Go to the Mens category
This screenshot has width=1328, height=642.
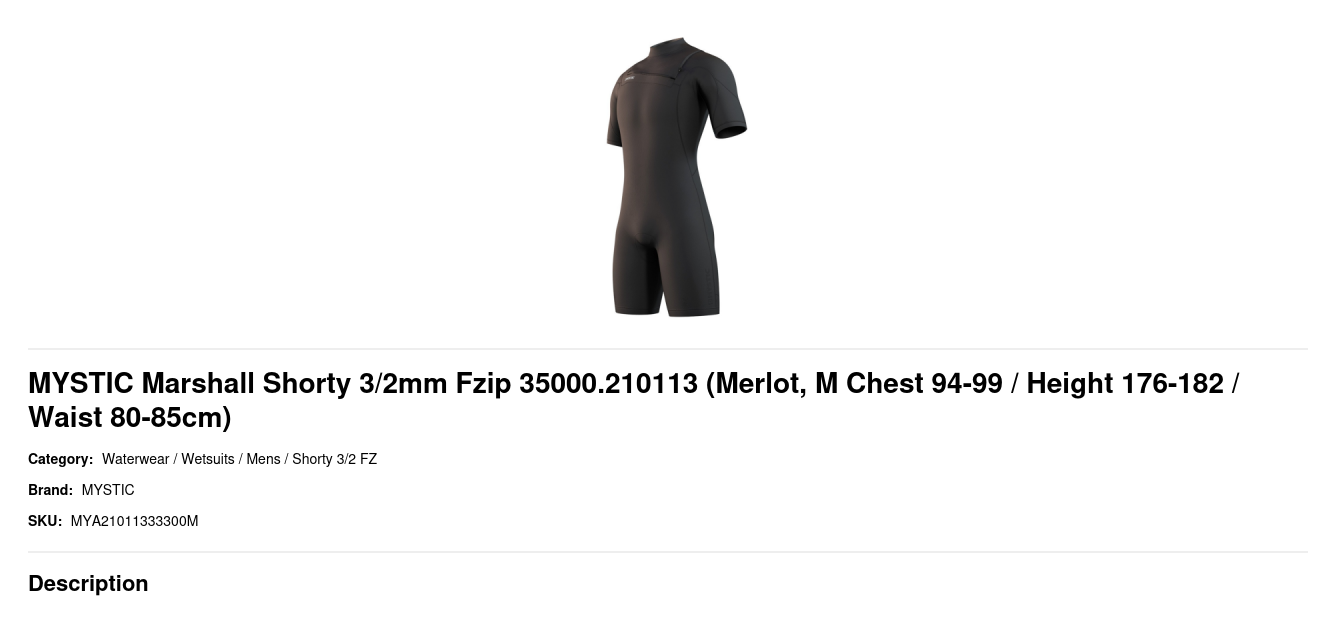[263, 459]
